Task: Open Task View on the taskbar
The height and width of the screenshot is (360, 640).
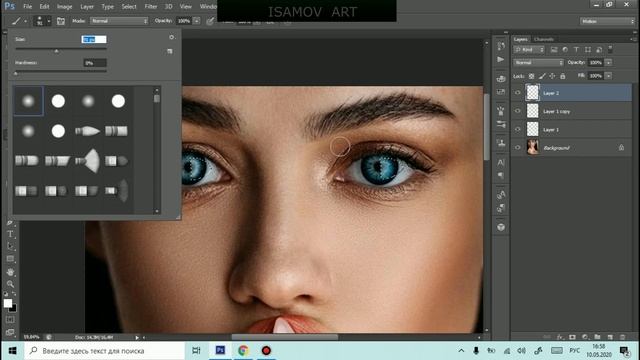Action: point(196,351)
